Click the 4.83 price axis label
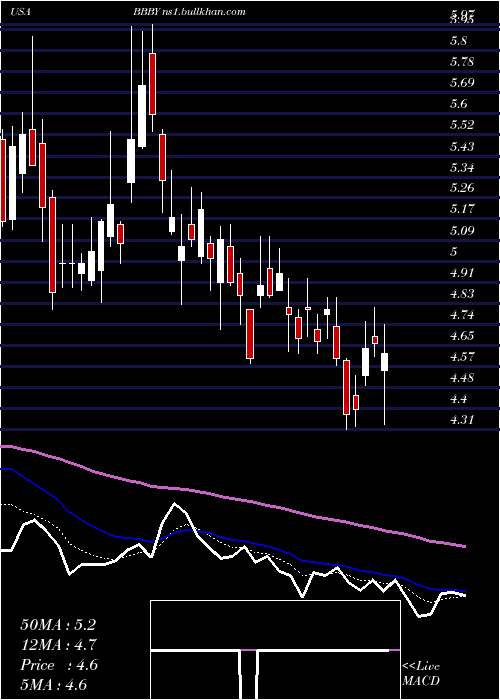Viewport: 500px width, 700px height. tap(462, 294)
